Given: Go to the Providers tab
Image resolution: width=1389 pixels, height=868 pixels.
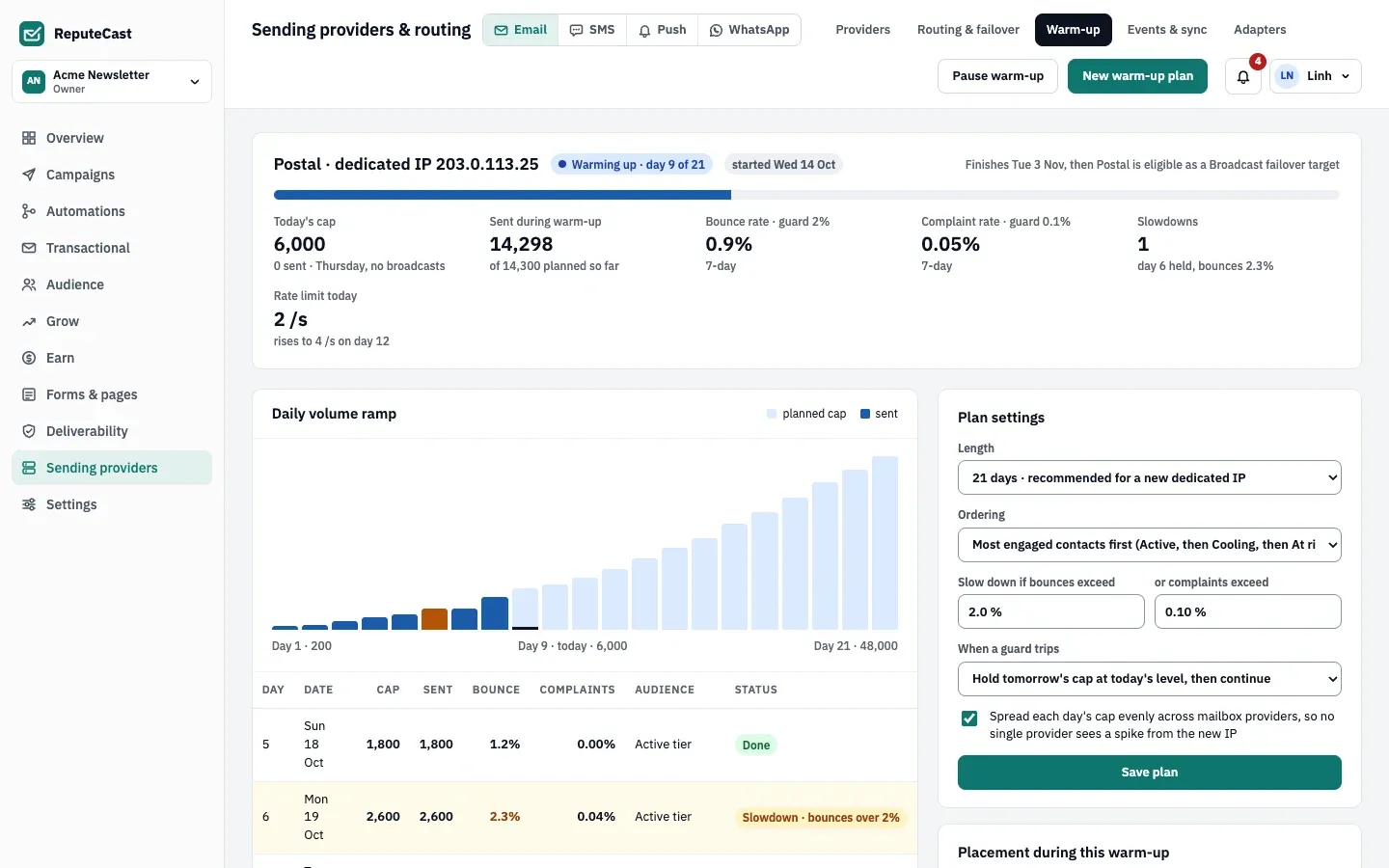Looking at the screenshot, I should (863, 30).
